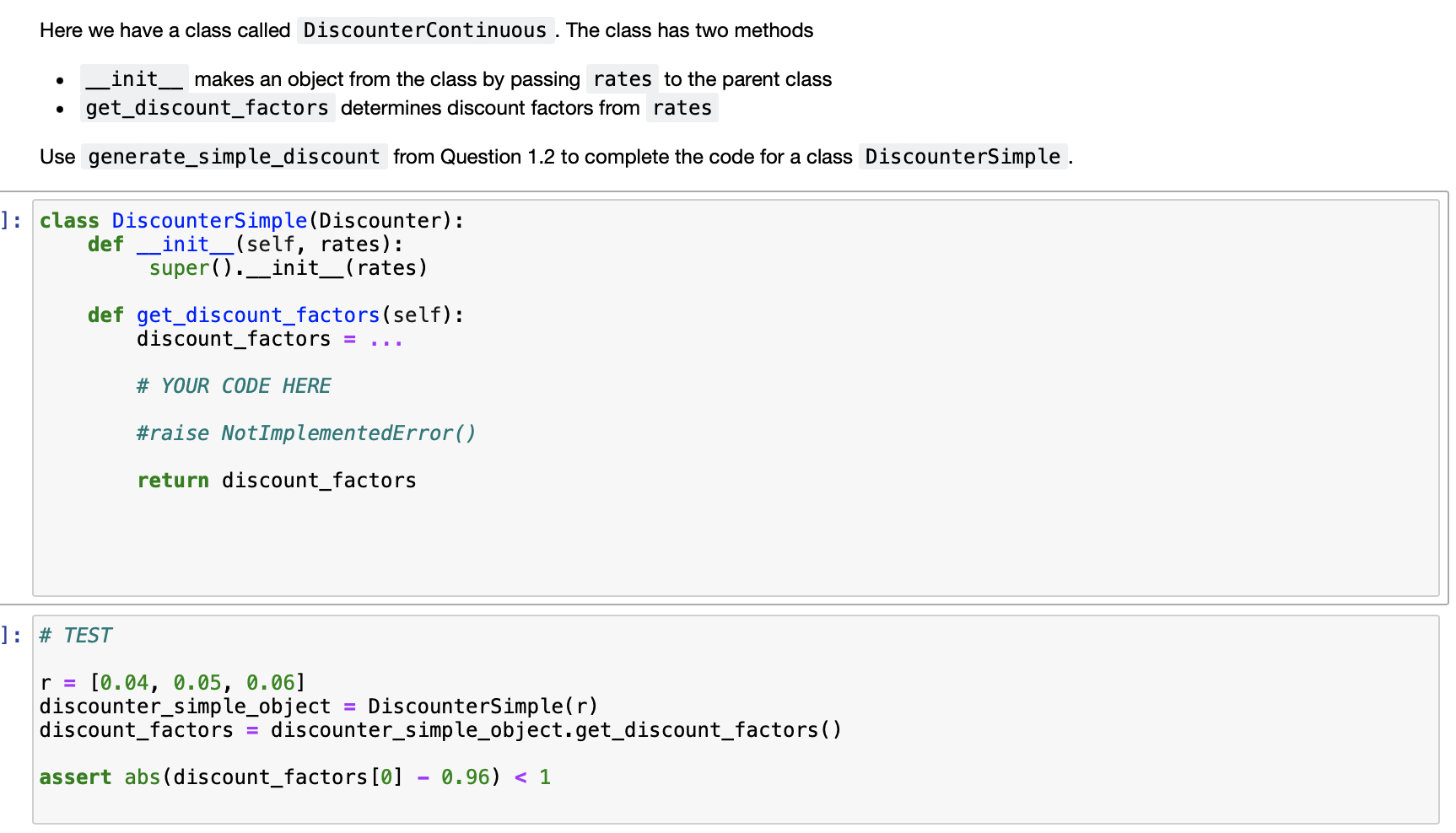Click the raise NotImplementedError comment line
The image size is (1456, 833).
(306, 433)
